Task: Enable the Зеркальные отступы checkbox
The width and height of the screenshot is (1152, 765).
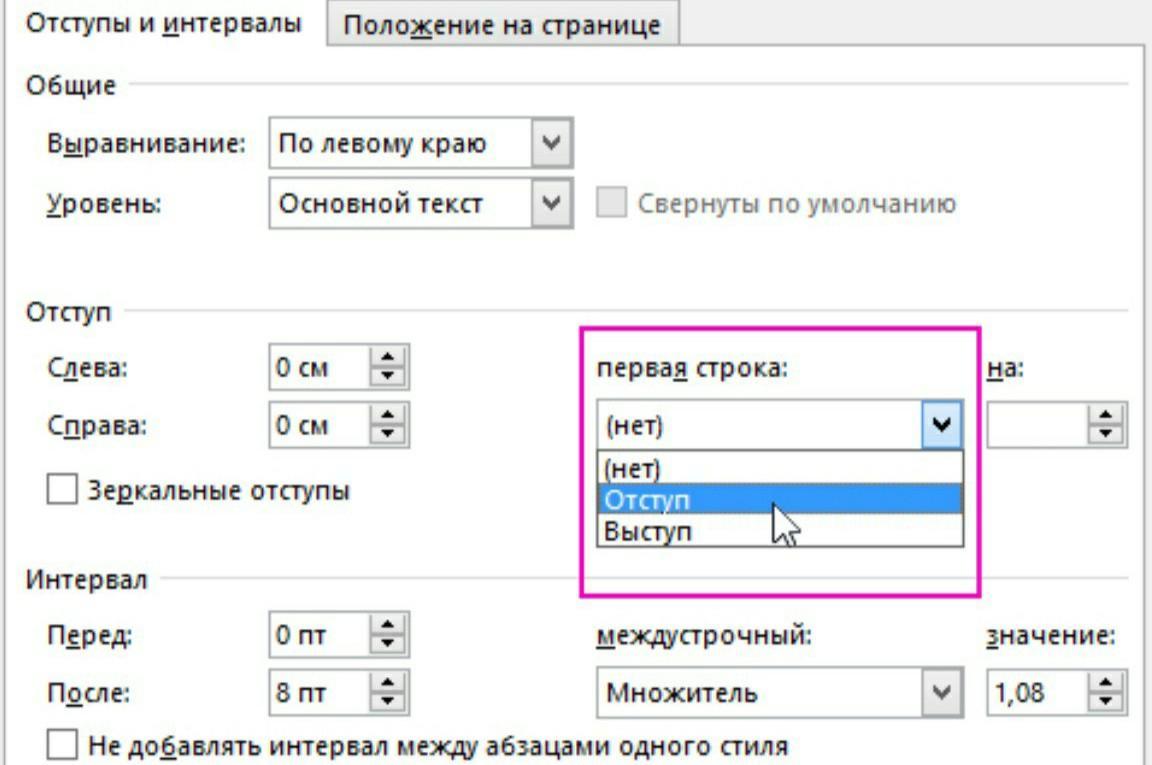Action: (x=62, y=489)
